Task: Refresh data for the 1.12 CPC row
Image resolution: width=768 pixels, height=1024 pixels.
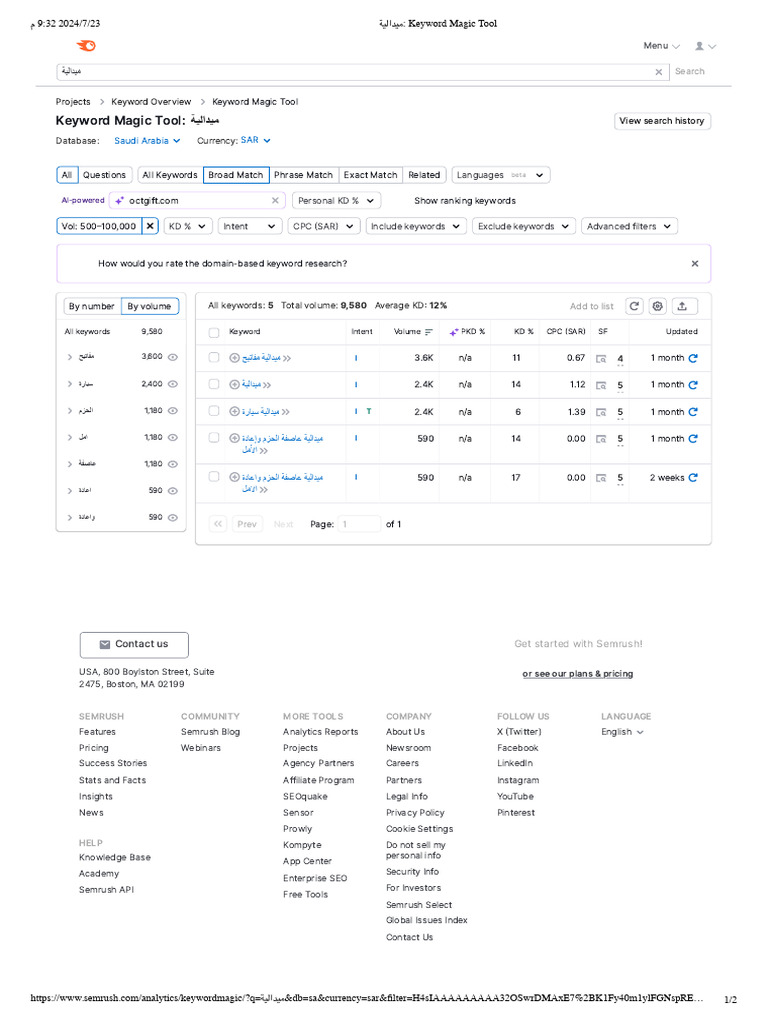Action: coord(693,385)
